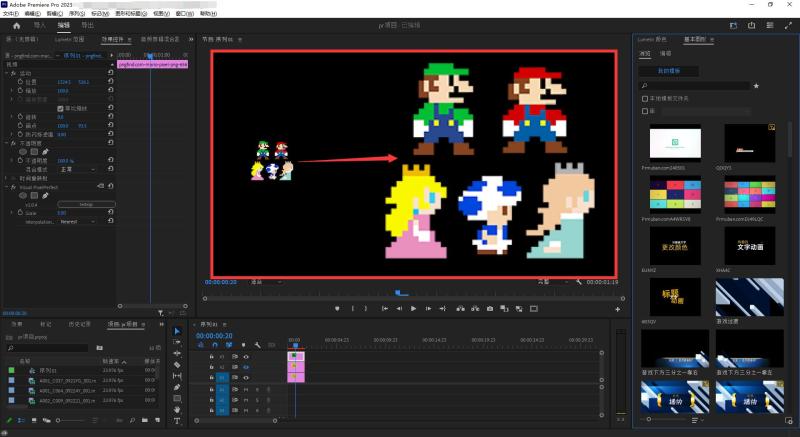Open the History panel tab
The height and width of the screenshot is (437, 800).
79,324
